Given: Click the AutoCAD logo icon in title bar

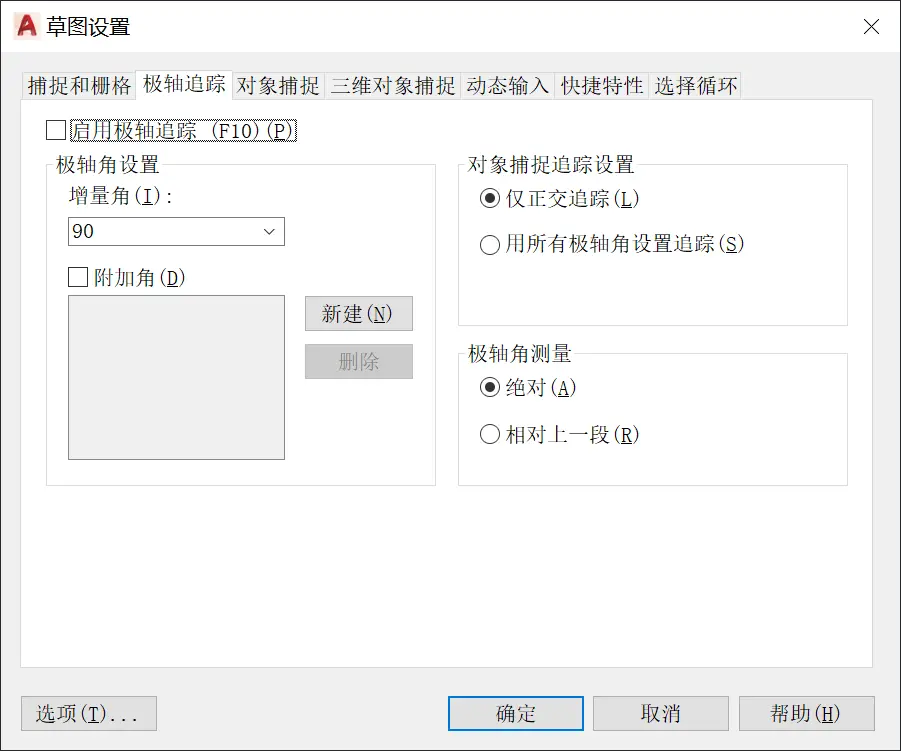Looking at the screenshot, I should (x=26, y=26).
